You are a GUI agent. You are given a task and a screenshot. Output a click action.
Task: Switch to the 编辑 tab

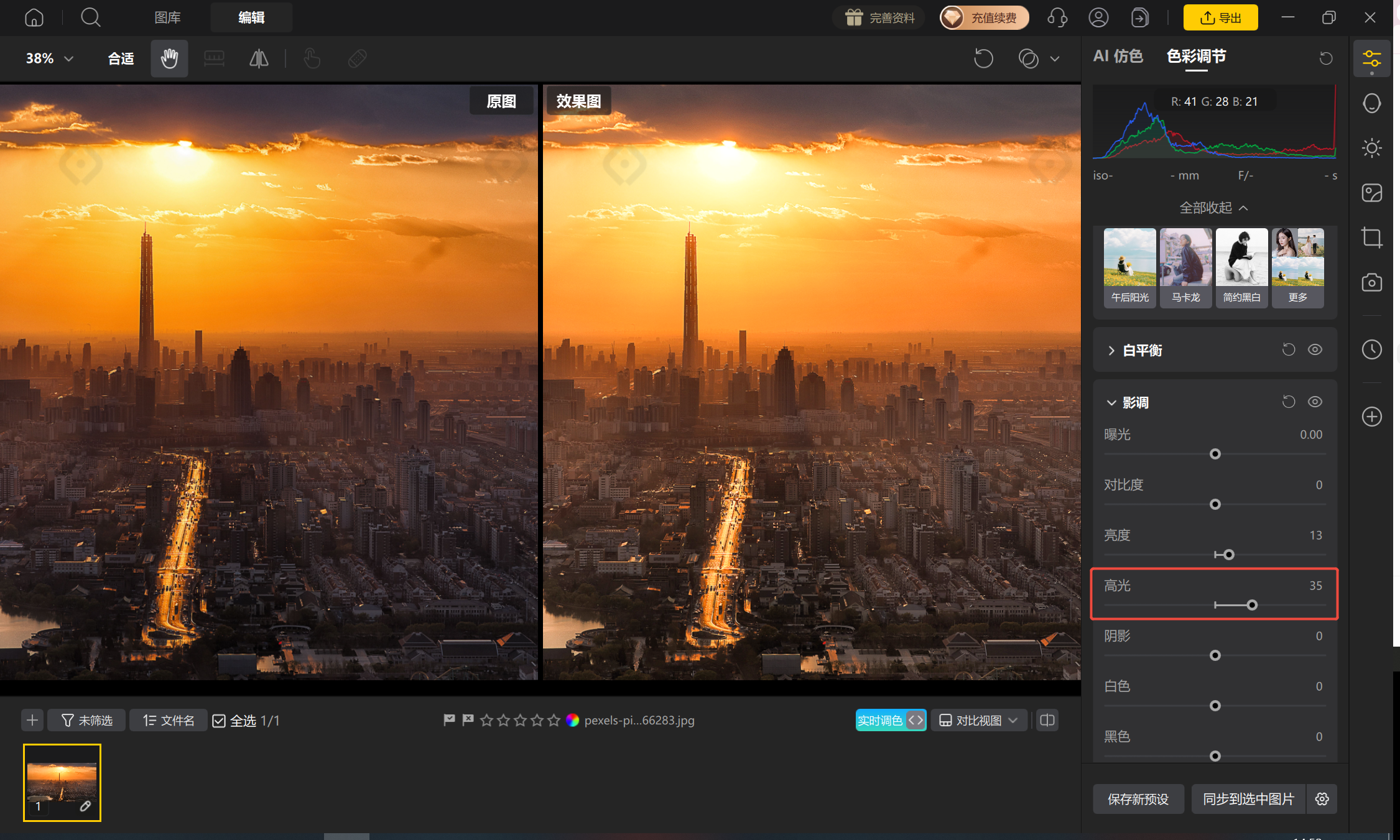tap(251, 17)
